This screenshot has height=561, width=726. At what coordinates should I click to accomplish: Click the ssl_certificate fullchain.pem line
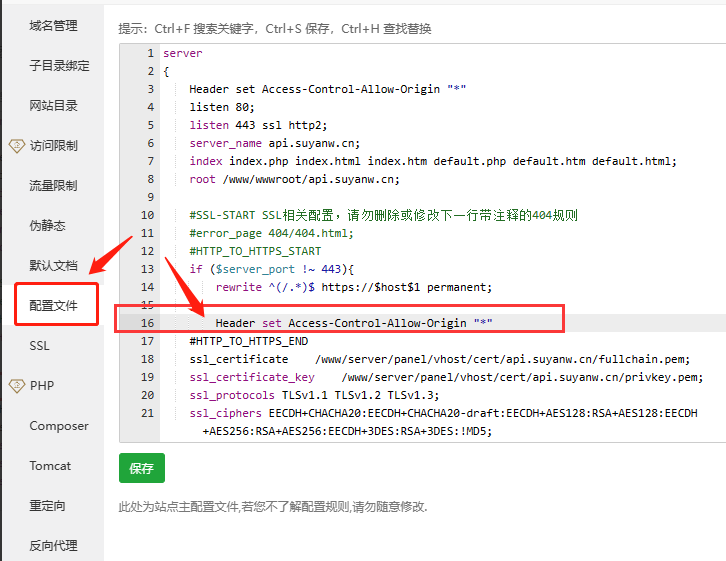pos(440,359)
